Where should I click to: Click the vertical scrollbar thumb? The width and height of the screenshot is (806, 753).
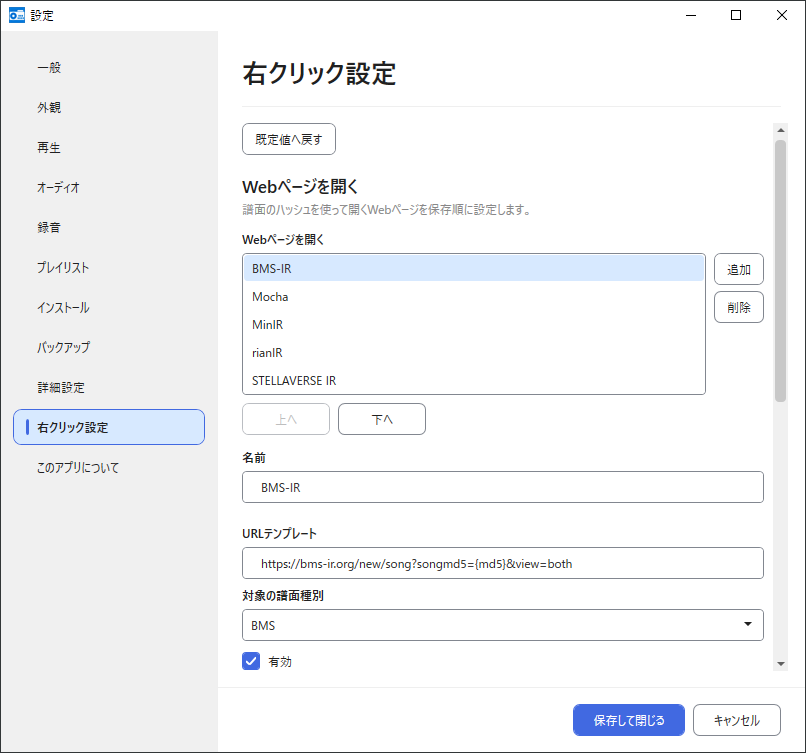tap(781, 271)
